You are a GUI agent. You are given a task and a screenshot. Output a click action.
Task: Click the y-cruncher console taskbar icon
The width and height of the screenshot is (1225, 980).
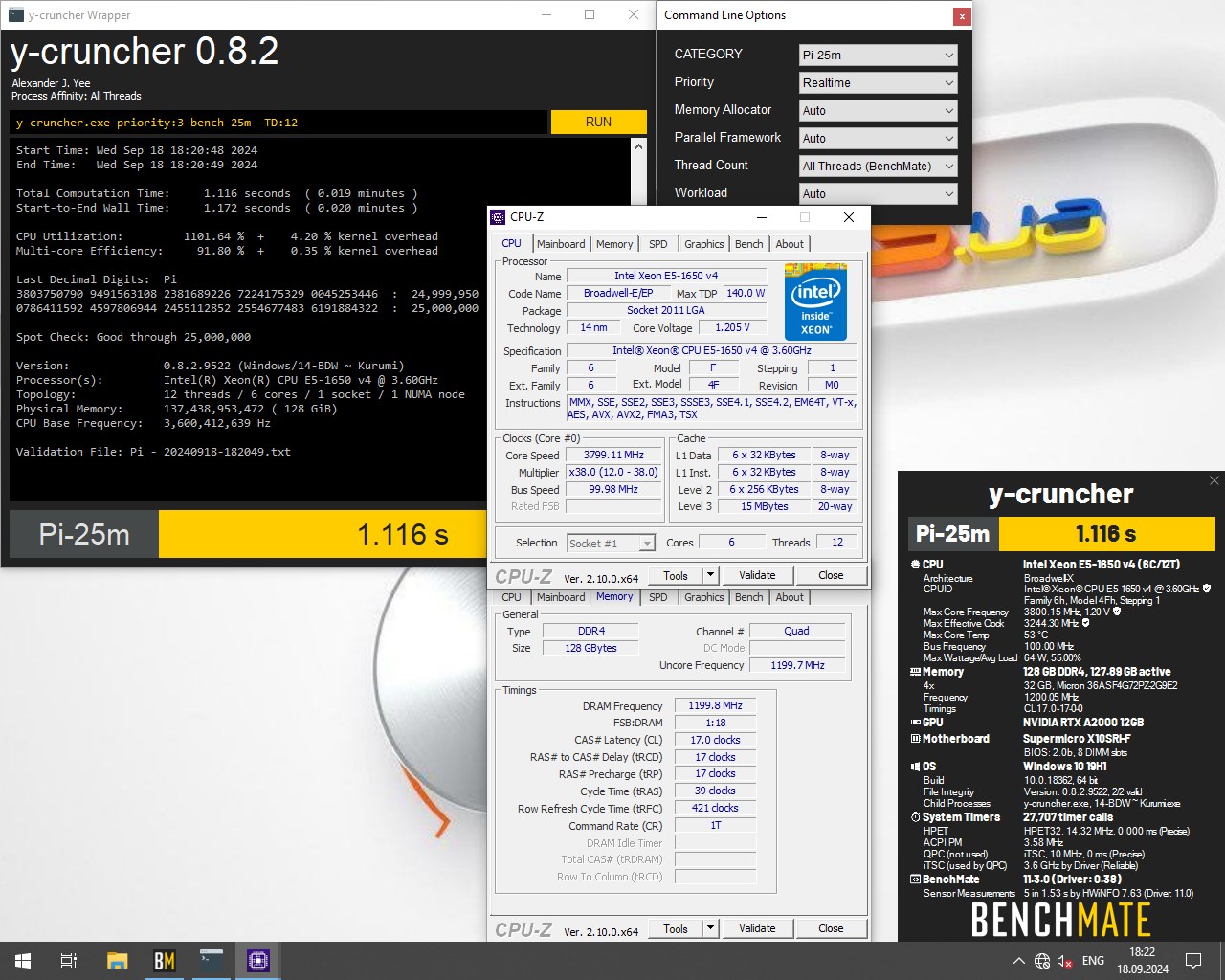[x=211, y=961]
